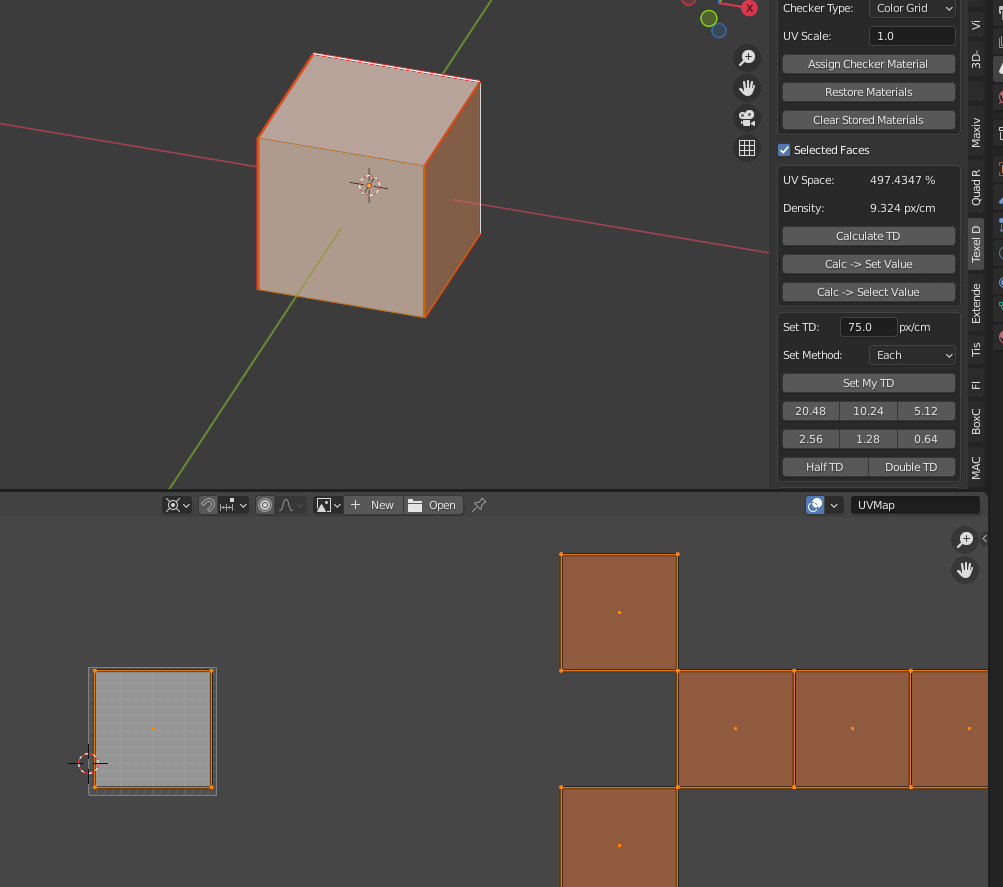This screenshot has height=887, width=1003.
Task: Click Clear Stored Materials button
Action: coord(869,120)
